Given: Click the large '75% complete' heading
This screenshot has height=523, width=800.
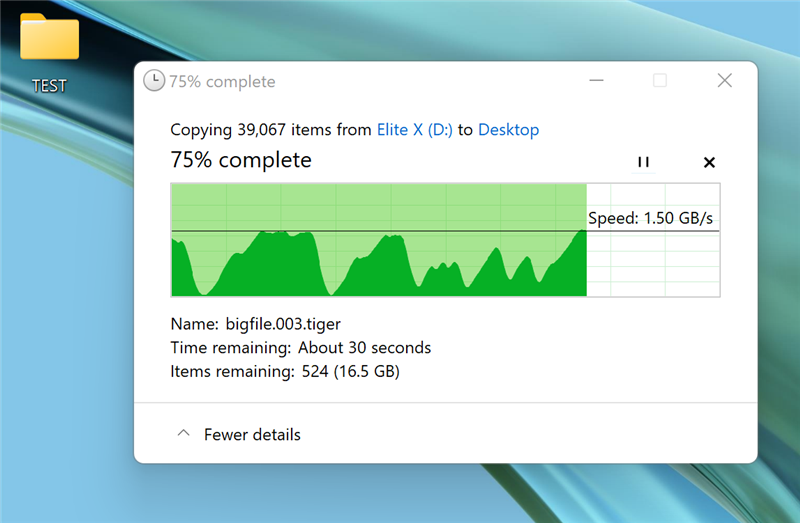Looking at the screenshot, I should (x=241, y=160).
